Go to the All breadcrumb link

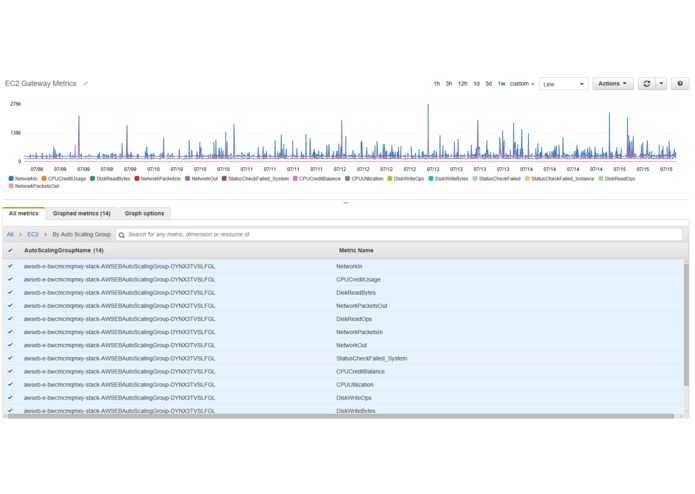(10, 234)
